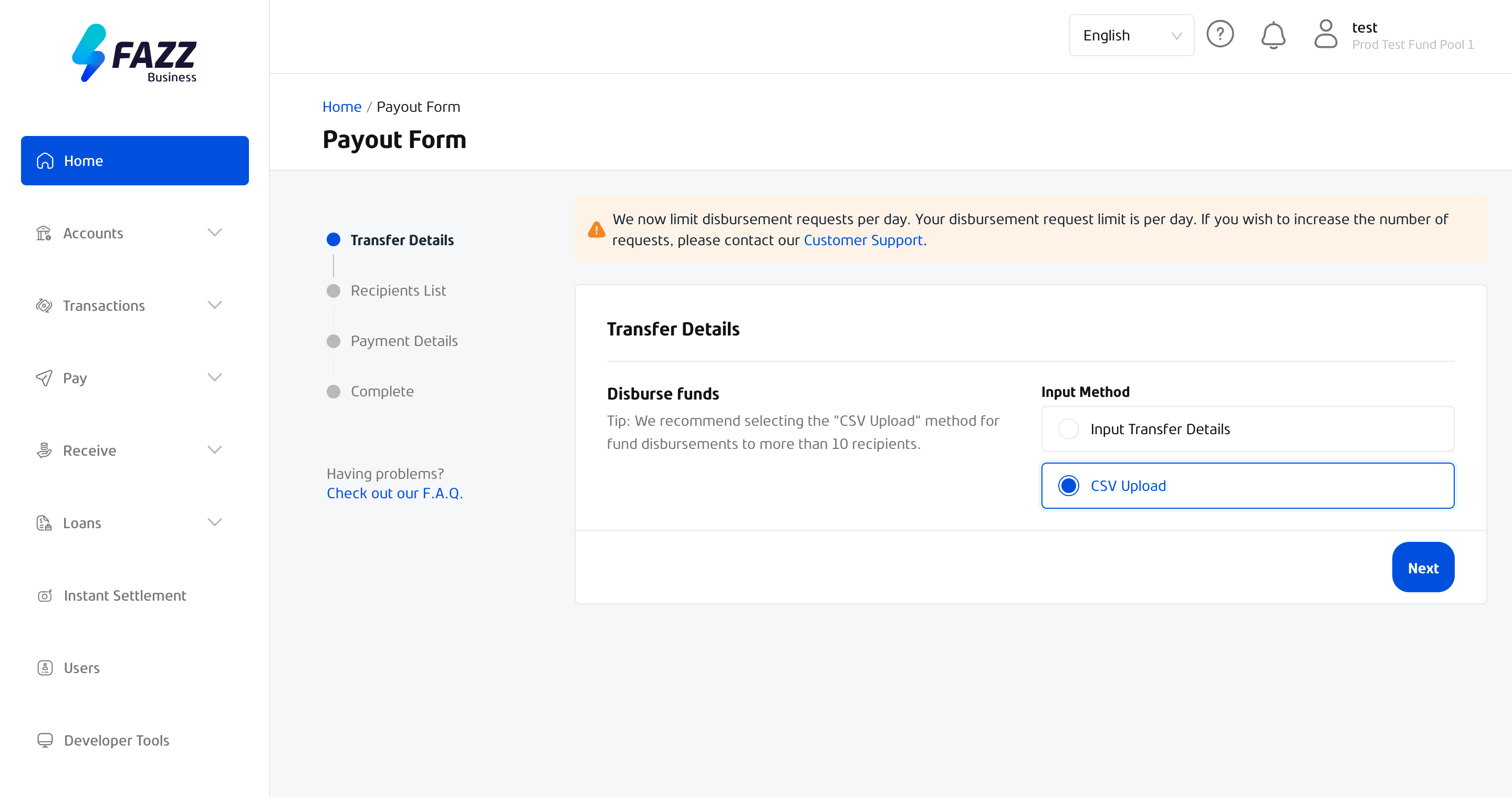Expand the Receive menu chevron
1512x797 pixels.
215,449
